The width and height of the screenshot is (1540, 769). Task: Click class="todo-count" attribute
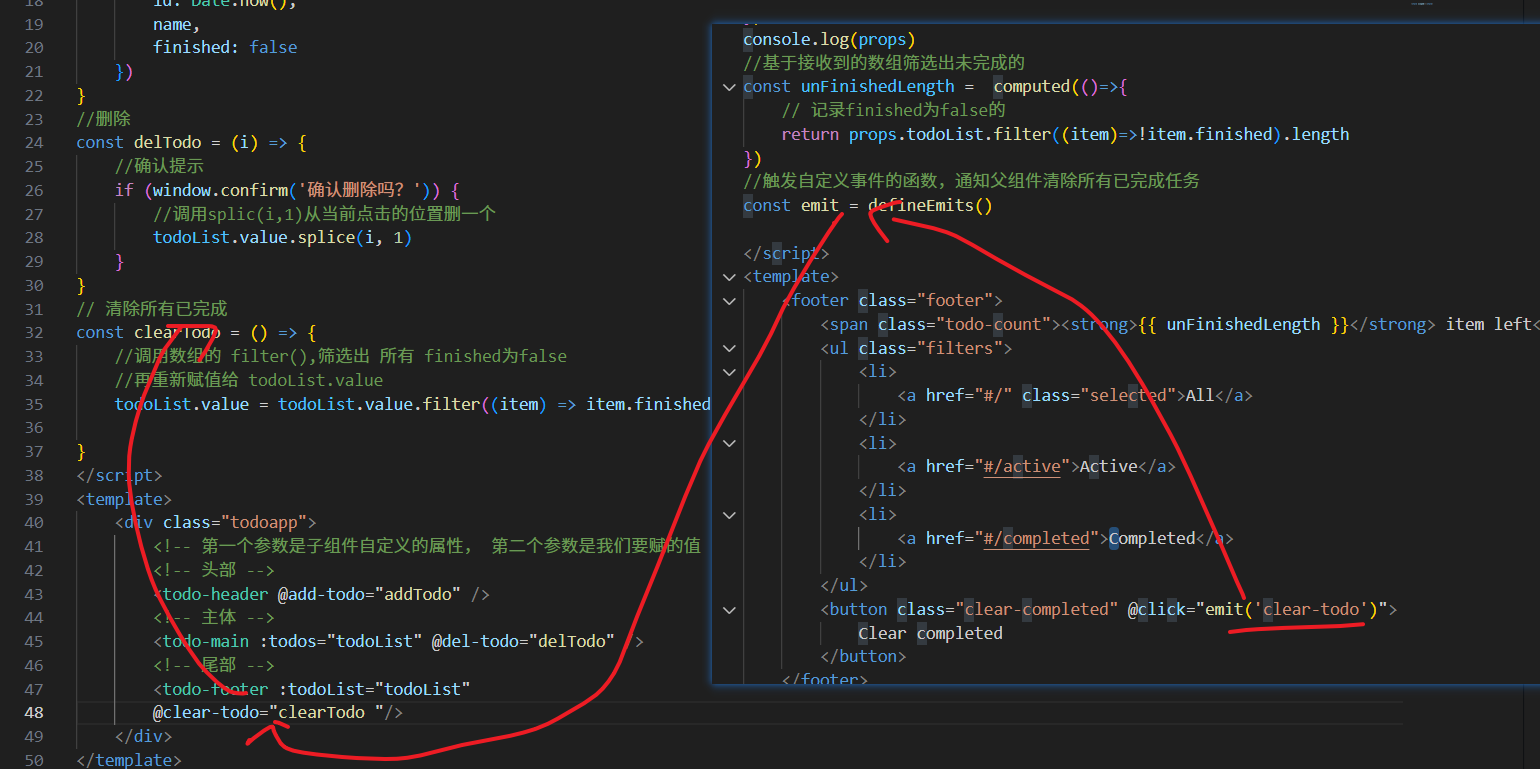click(964, 324)
